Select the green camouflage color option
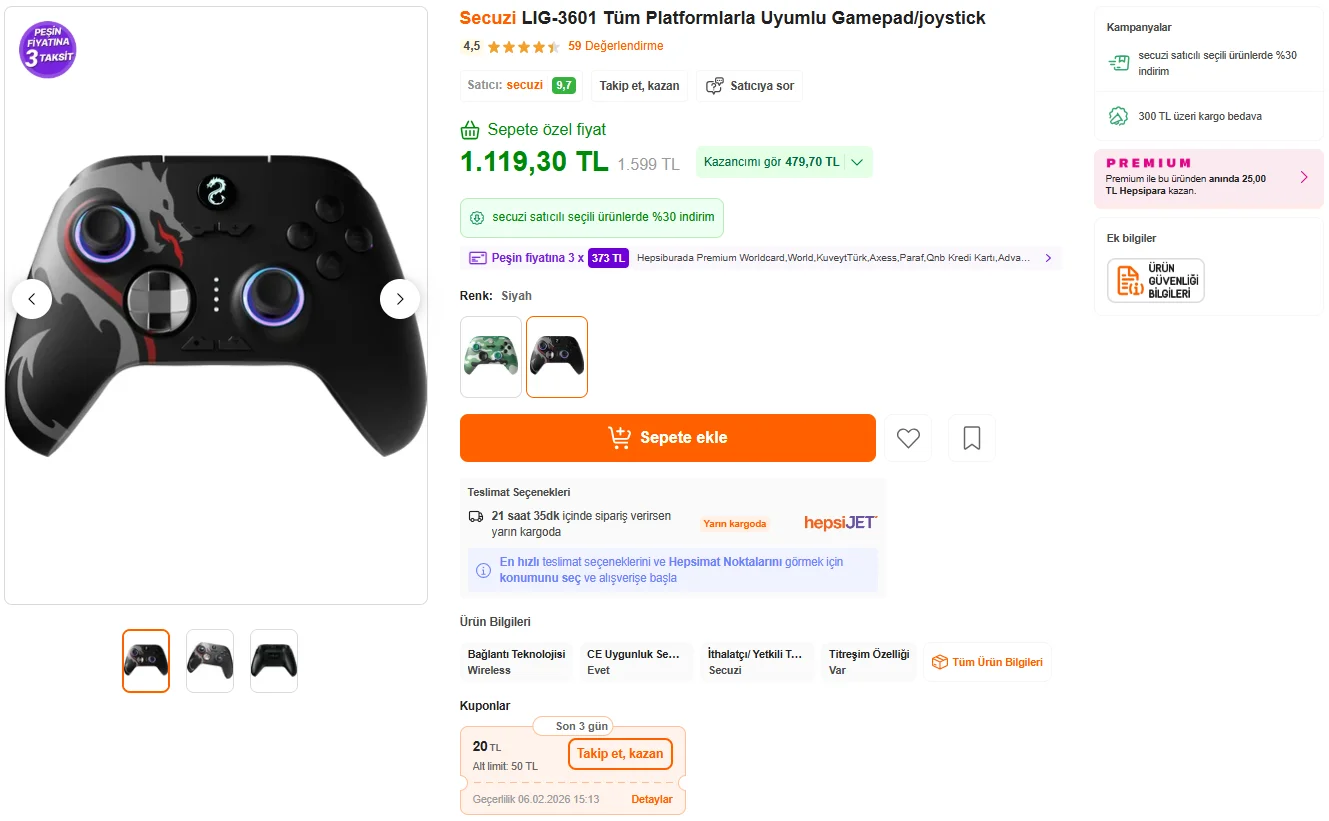1329x821 pixels. point(491,357)
